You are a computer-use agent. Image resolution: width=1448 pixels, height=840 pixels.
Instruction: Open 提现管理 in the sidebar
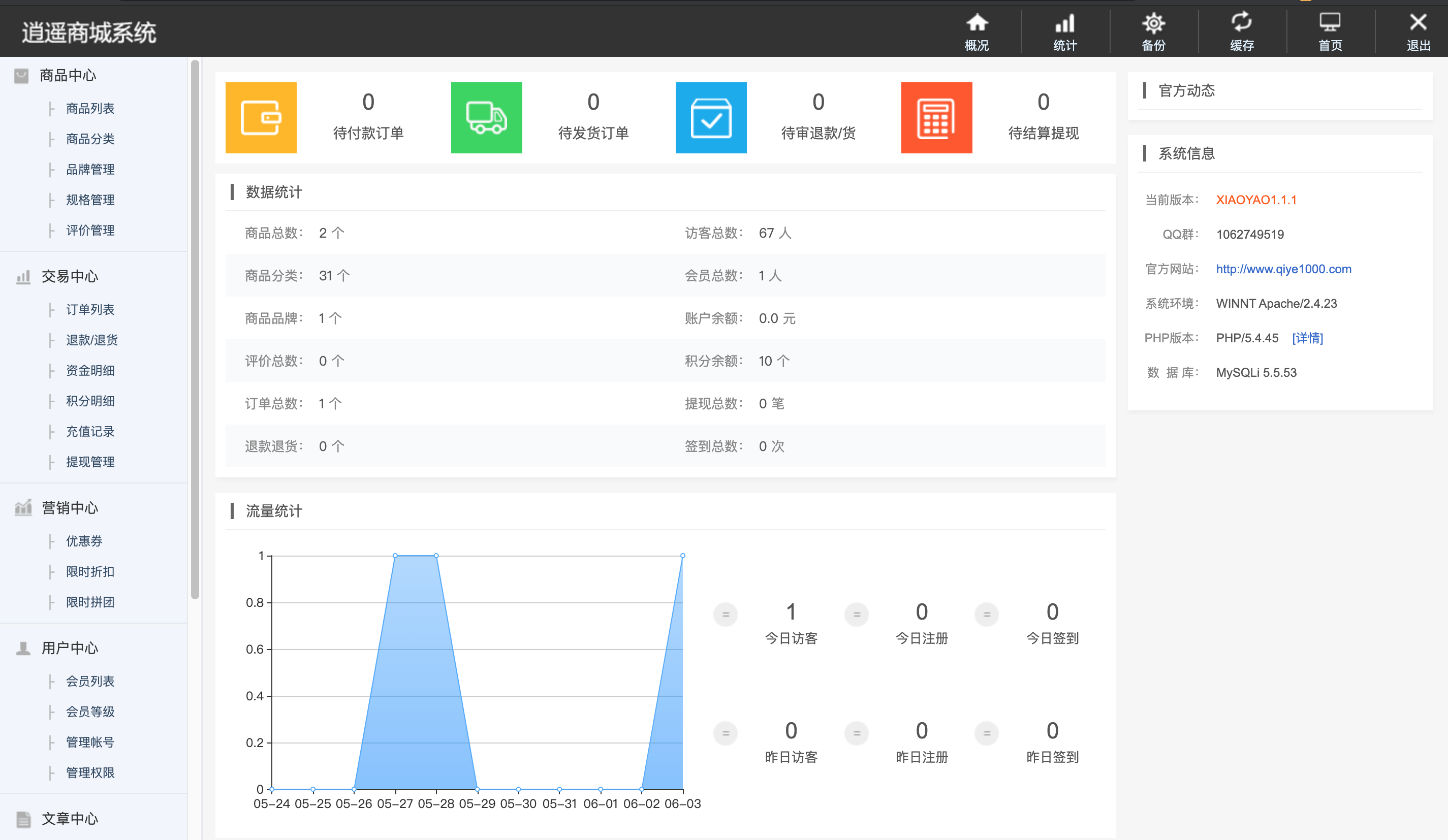click(90, 462)
